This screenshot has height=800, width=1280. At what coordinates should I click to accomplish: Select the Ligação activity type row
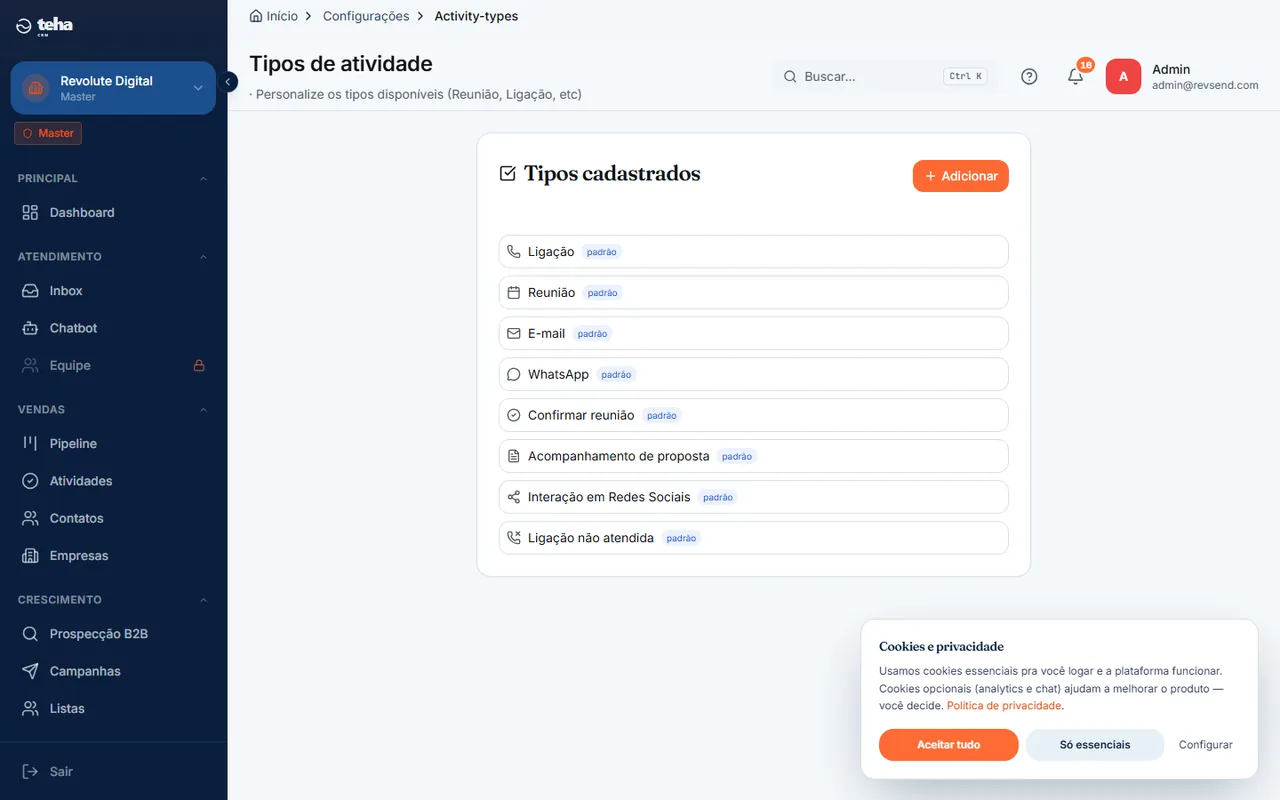[753, 252]
